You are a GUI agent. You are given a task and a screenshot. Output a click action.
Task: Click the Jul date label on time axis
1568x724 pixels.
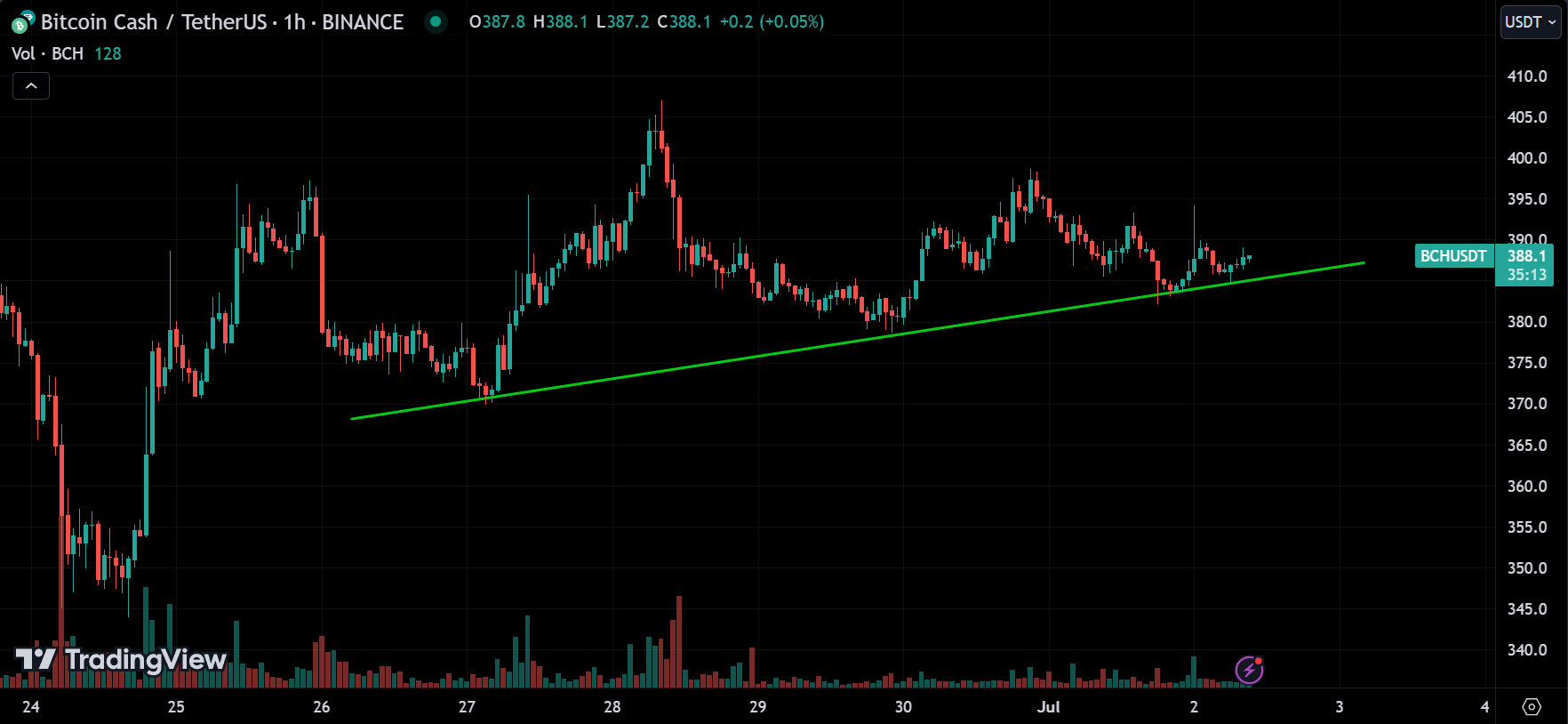pos(1049,707)
